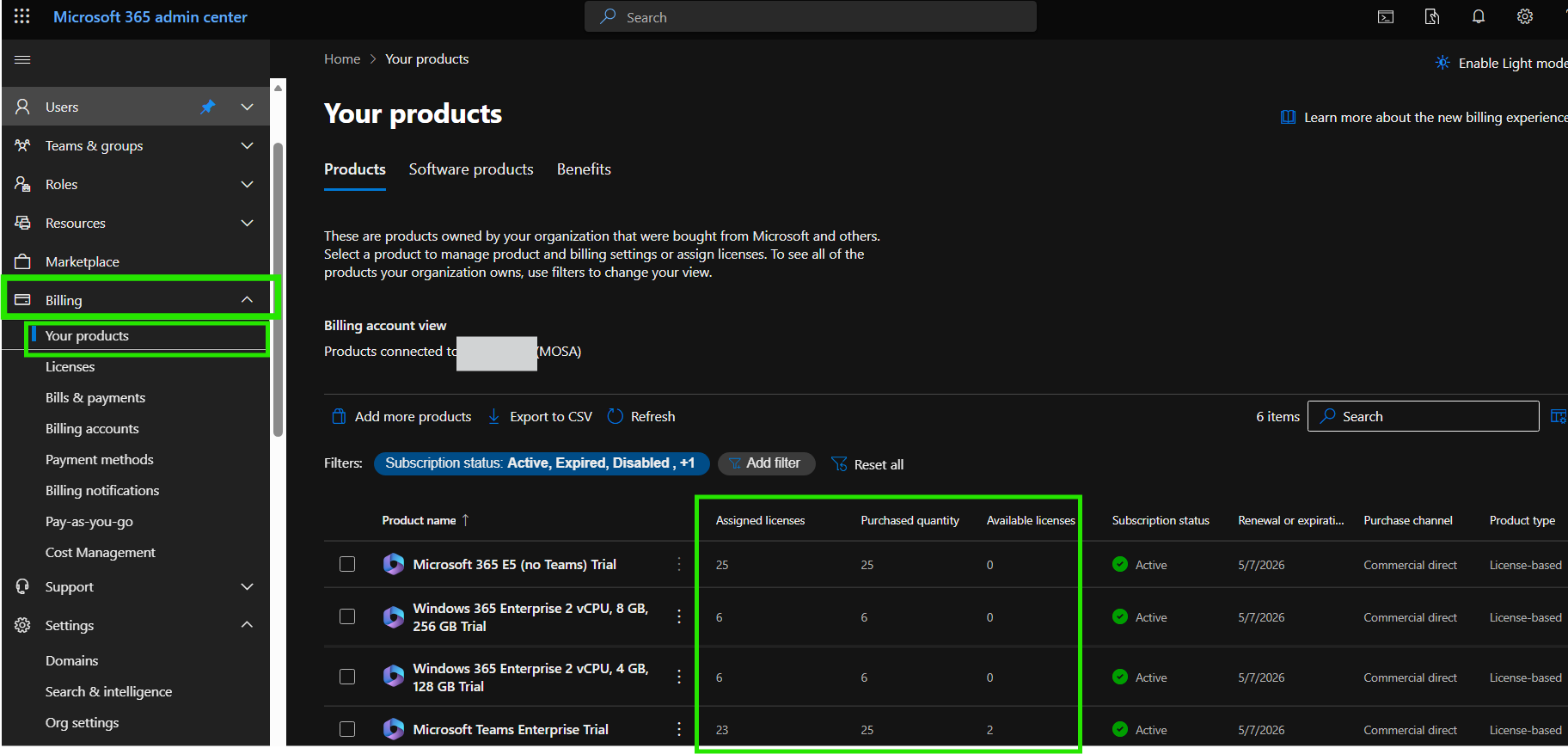This screenshot has height=754, width=1568.
Task: Click the Home breadcrumb link
Action: (342, 58)
